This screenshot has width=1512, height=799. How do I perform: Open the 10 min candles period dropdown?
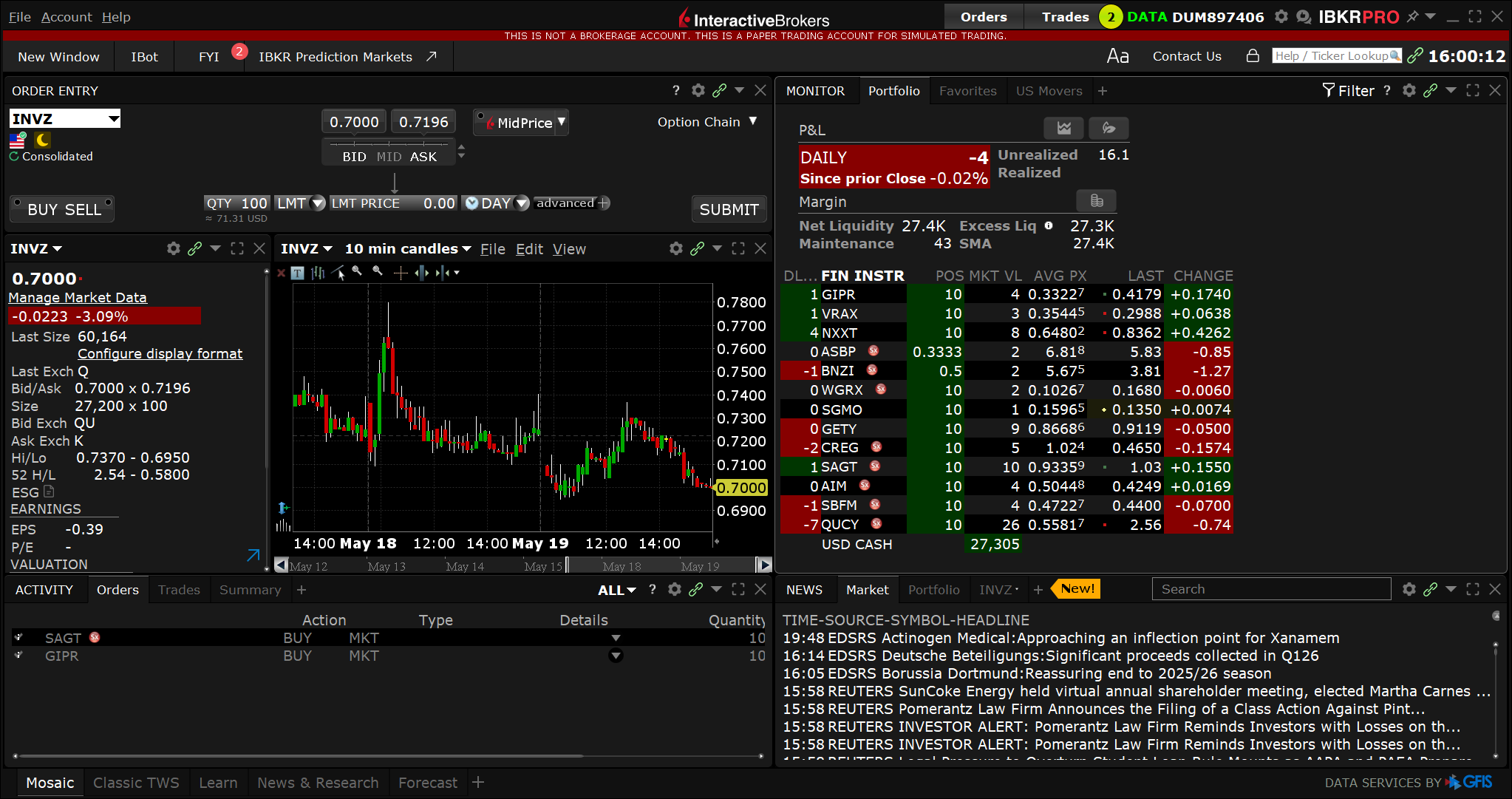pyautogui.click(x=408, y=248)
